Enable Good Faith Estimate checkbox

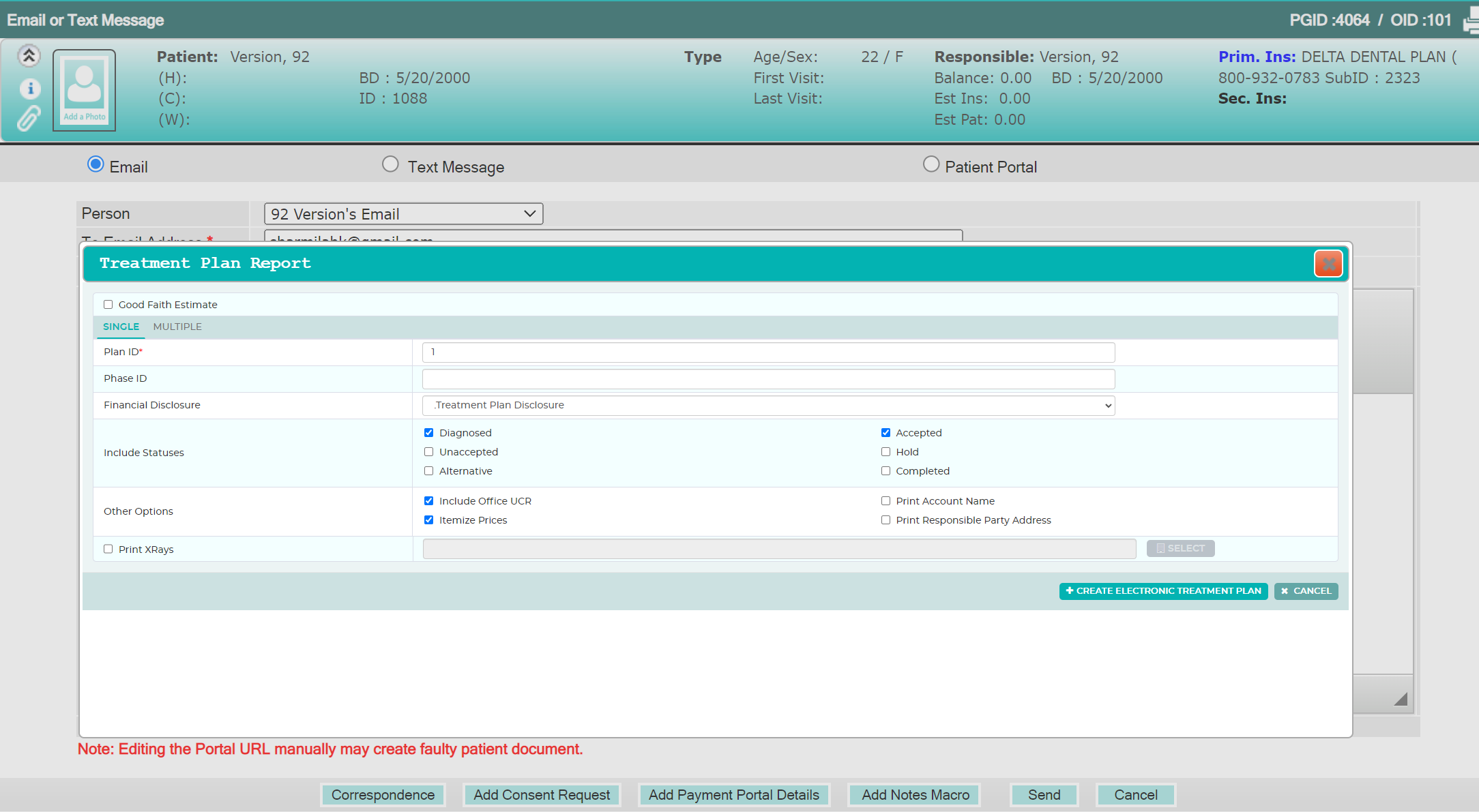point(108,305)
